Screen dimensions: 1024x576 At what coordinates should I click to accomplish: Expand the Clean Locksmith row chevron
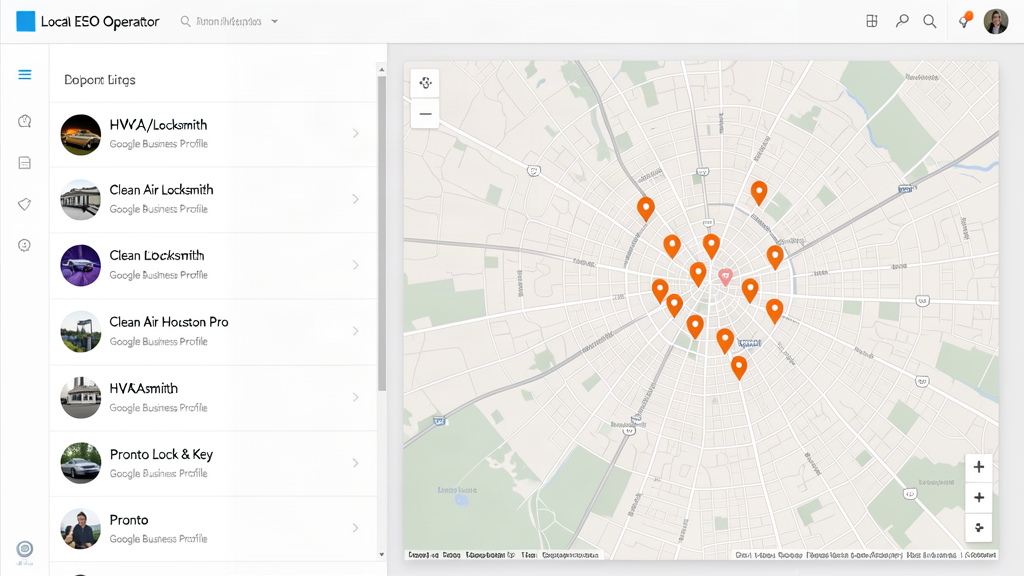(355, 265)
